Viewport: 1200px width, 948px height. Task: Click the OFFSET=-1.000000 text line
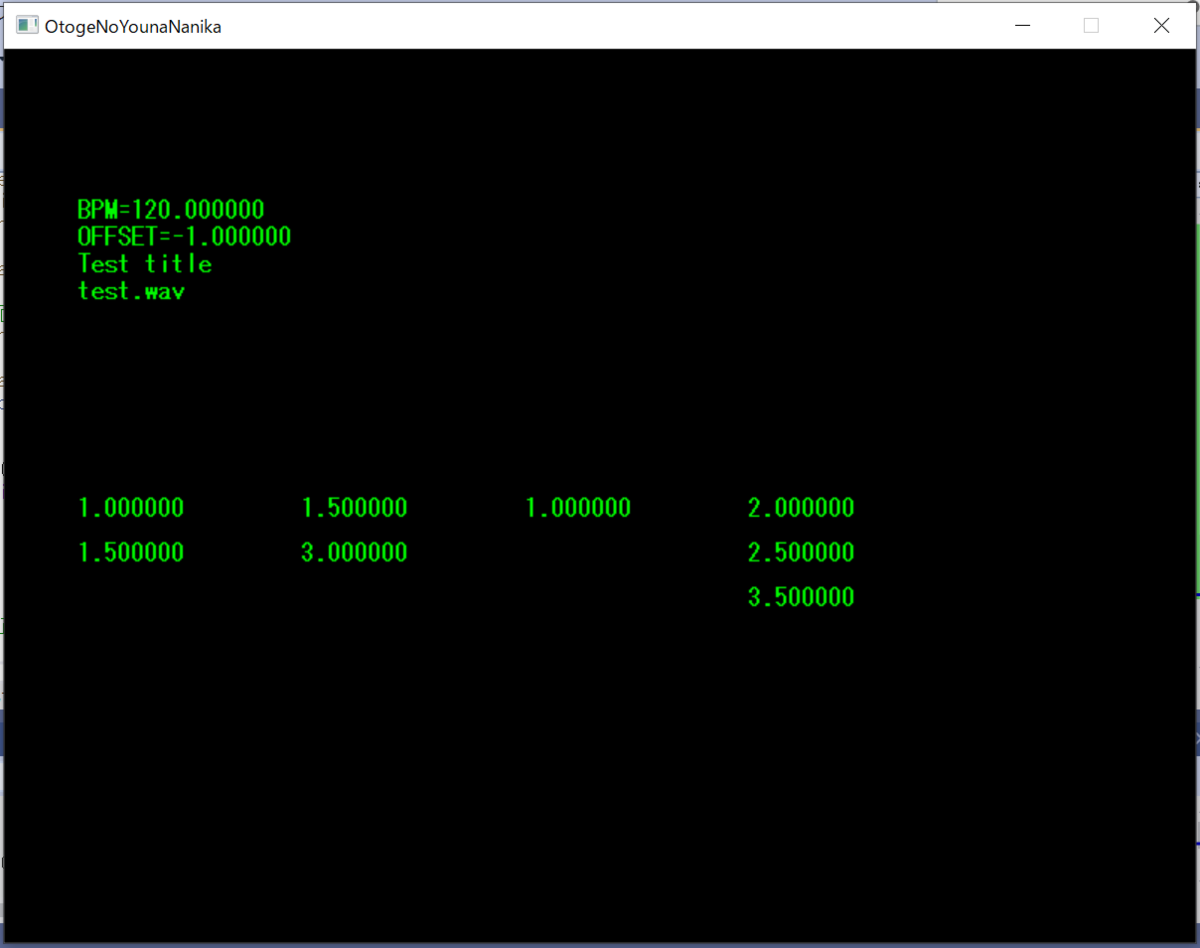[x=184, y=237]
